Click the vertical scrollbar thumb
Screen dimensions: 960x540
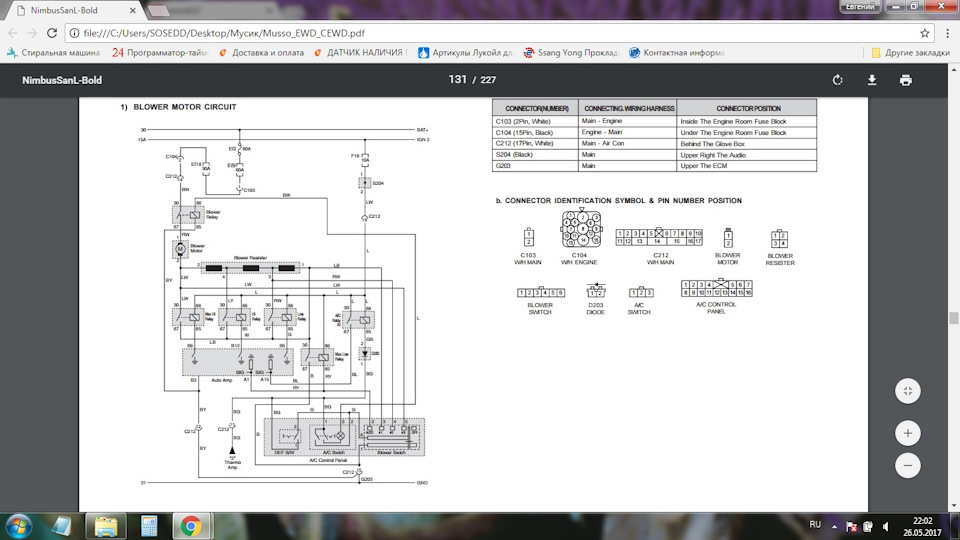pyautogui.click(x=953, y=318)
